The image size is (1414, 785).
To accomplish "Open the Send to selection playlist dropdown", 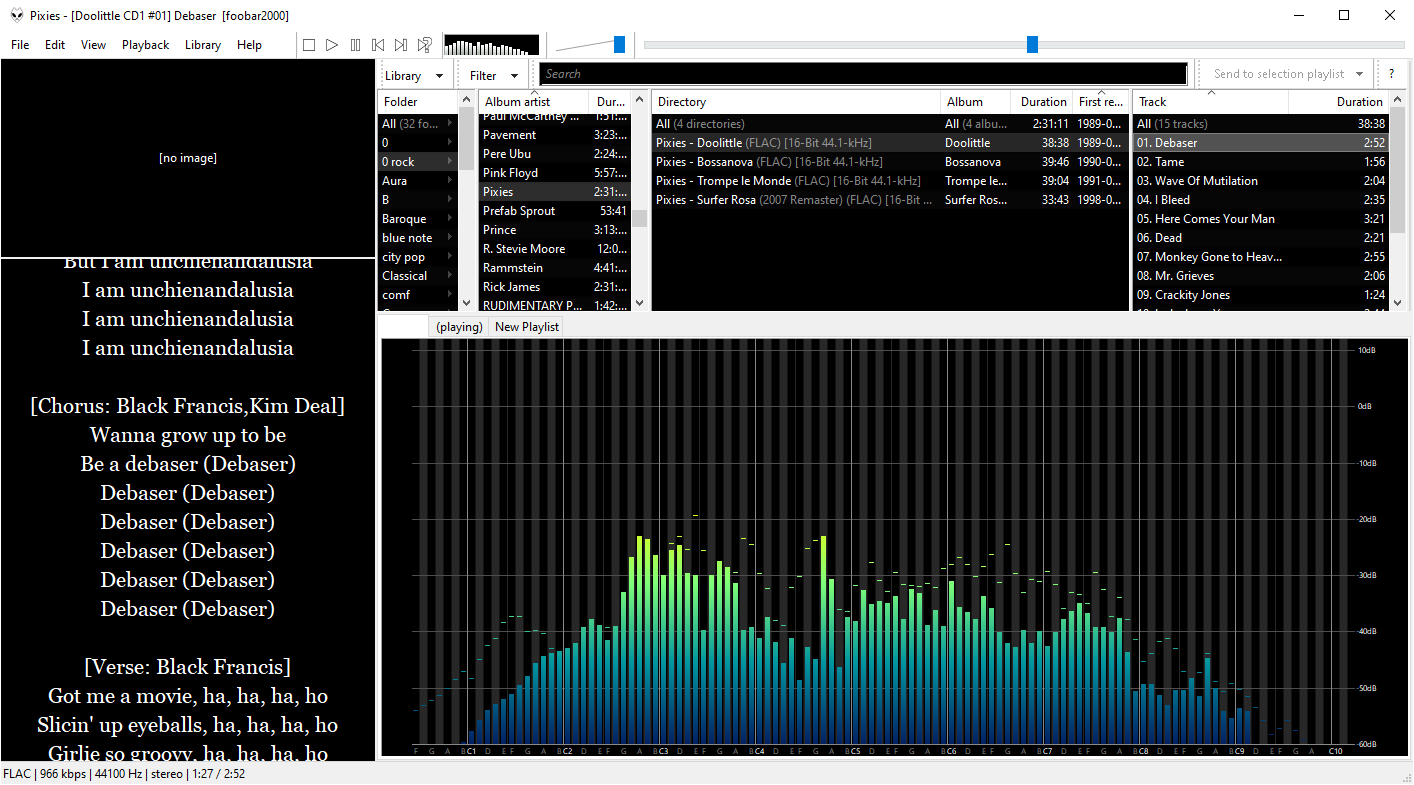I will point(1288,74).
